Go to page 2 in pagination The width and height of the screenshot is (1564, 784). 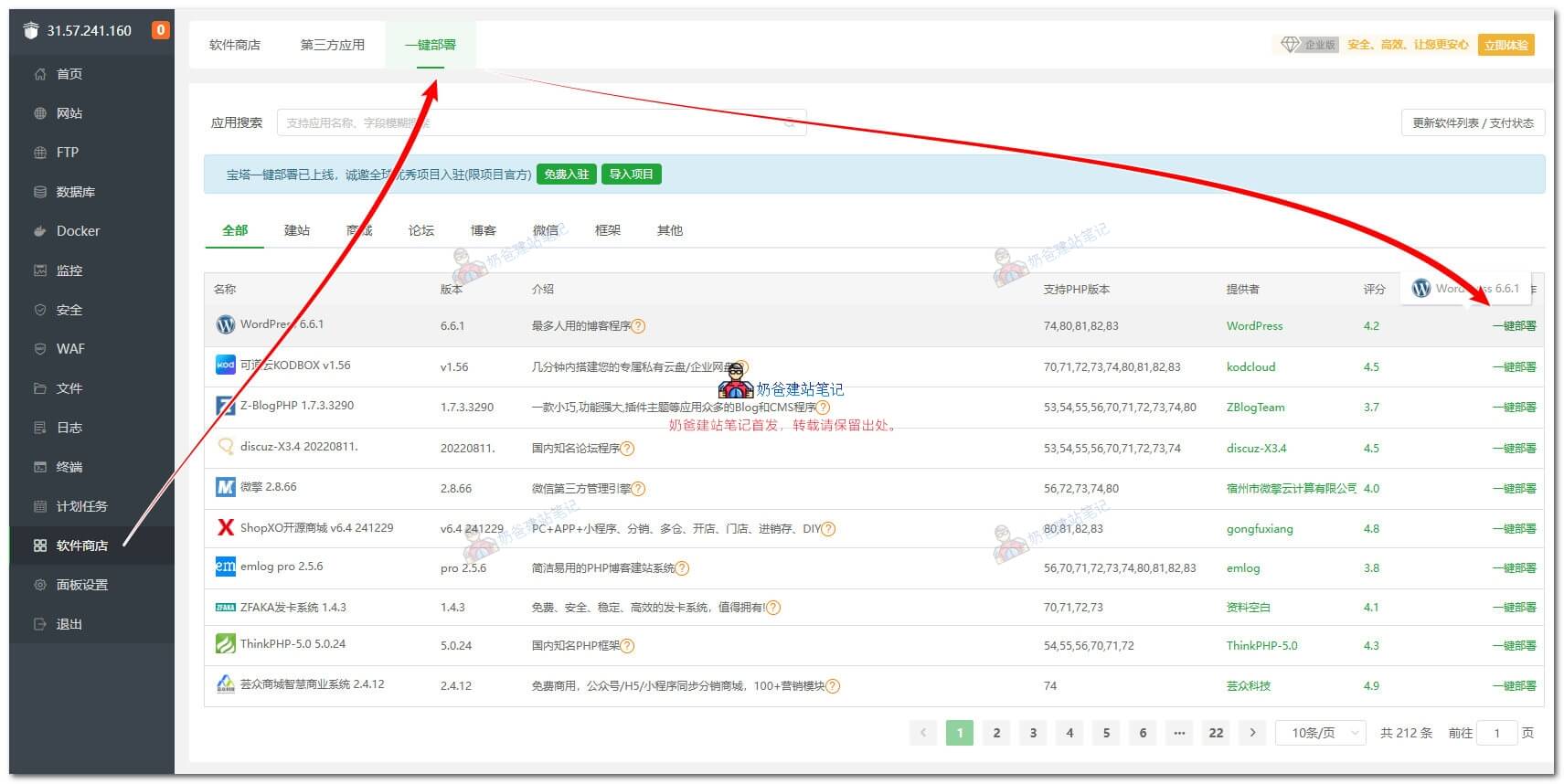click(x=996, y=733)
